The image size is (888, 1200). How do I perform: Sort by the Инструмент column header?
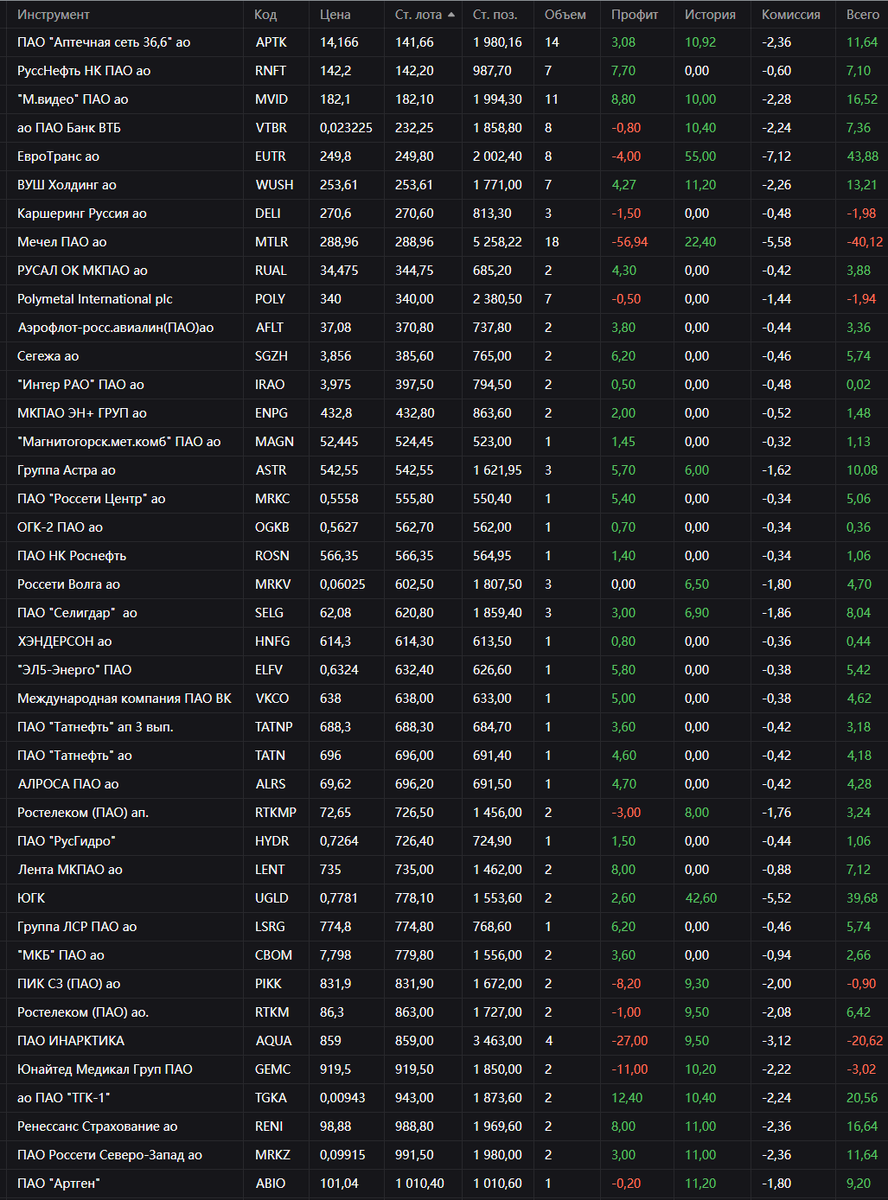point(53,15)
